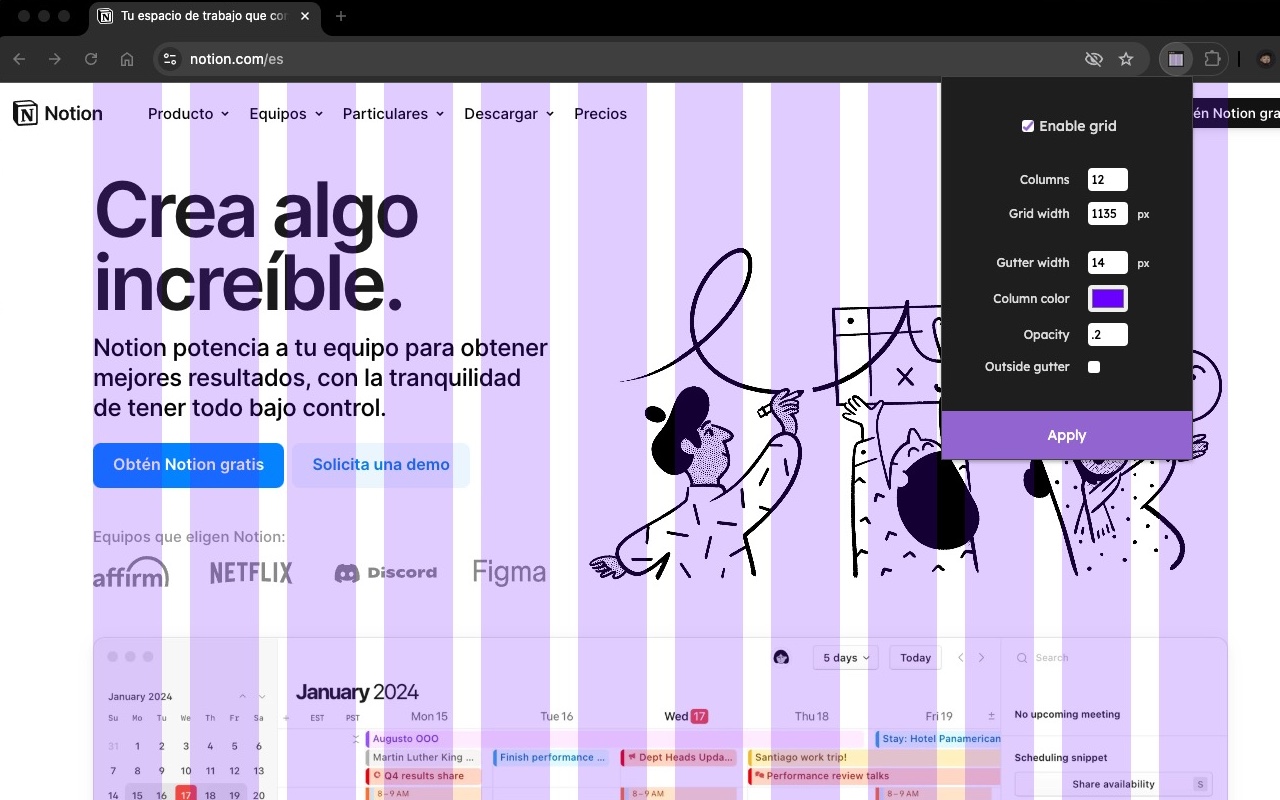Expand the Producto menu
The image size is (1280, 800).
tap(189, 114)
